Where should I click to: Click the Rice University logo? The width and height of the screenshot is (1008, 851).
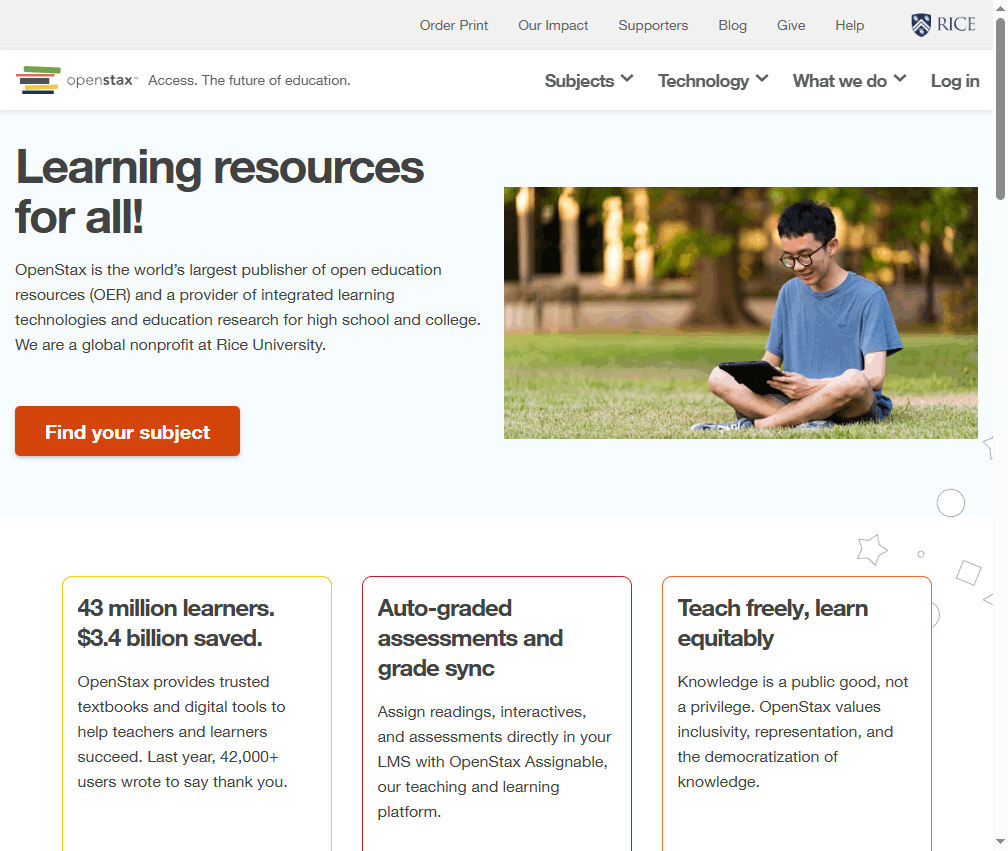pos(943,25)
